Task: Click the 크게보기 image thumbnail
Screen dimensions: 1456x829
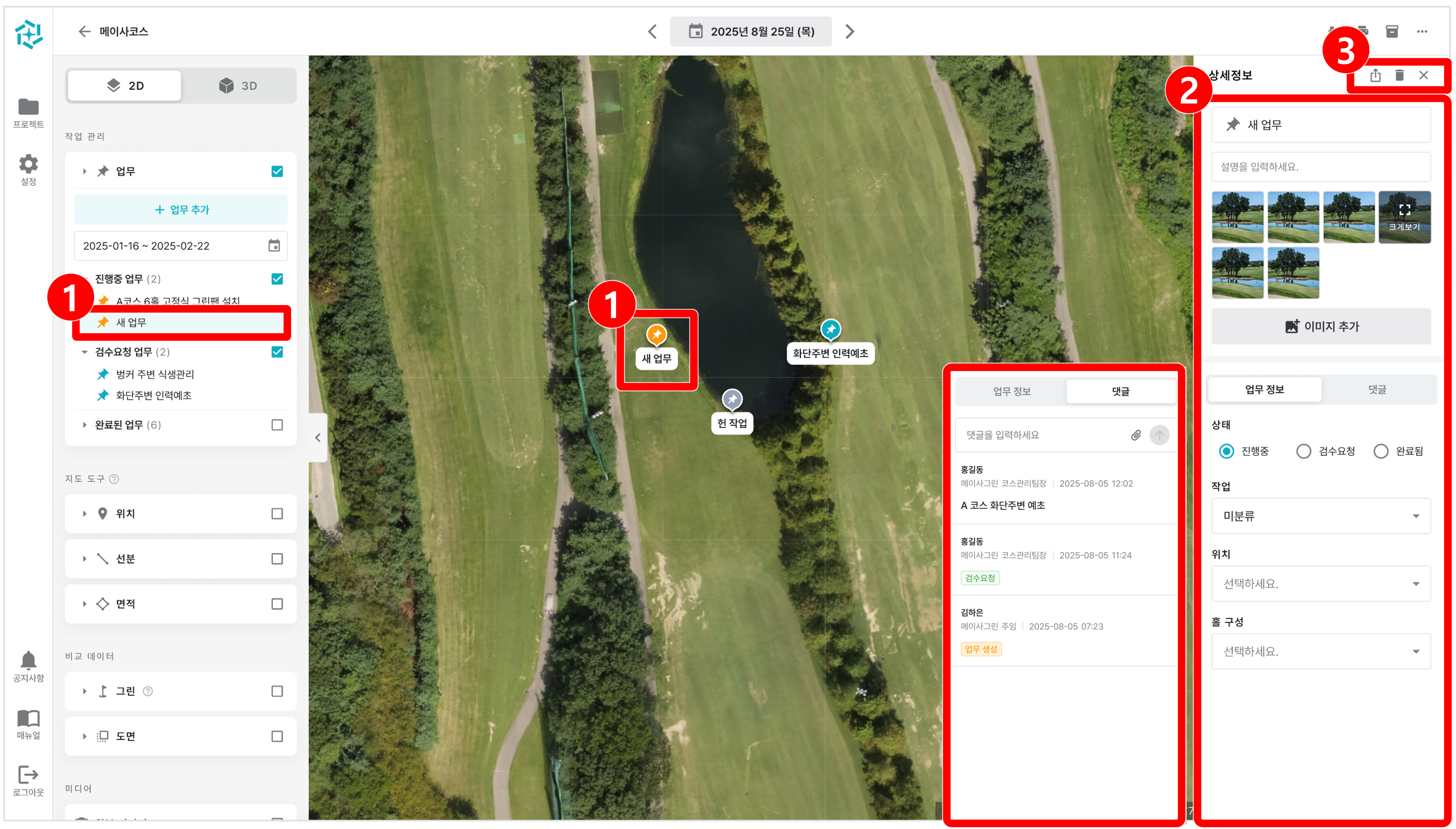Action: pyautogui.click(x=1404, y=217)
